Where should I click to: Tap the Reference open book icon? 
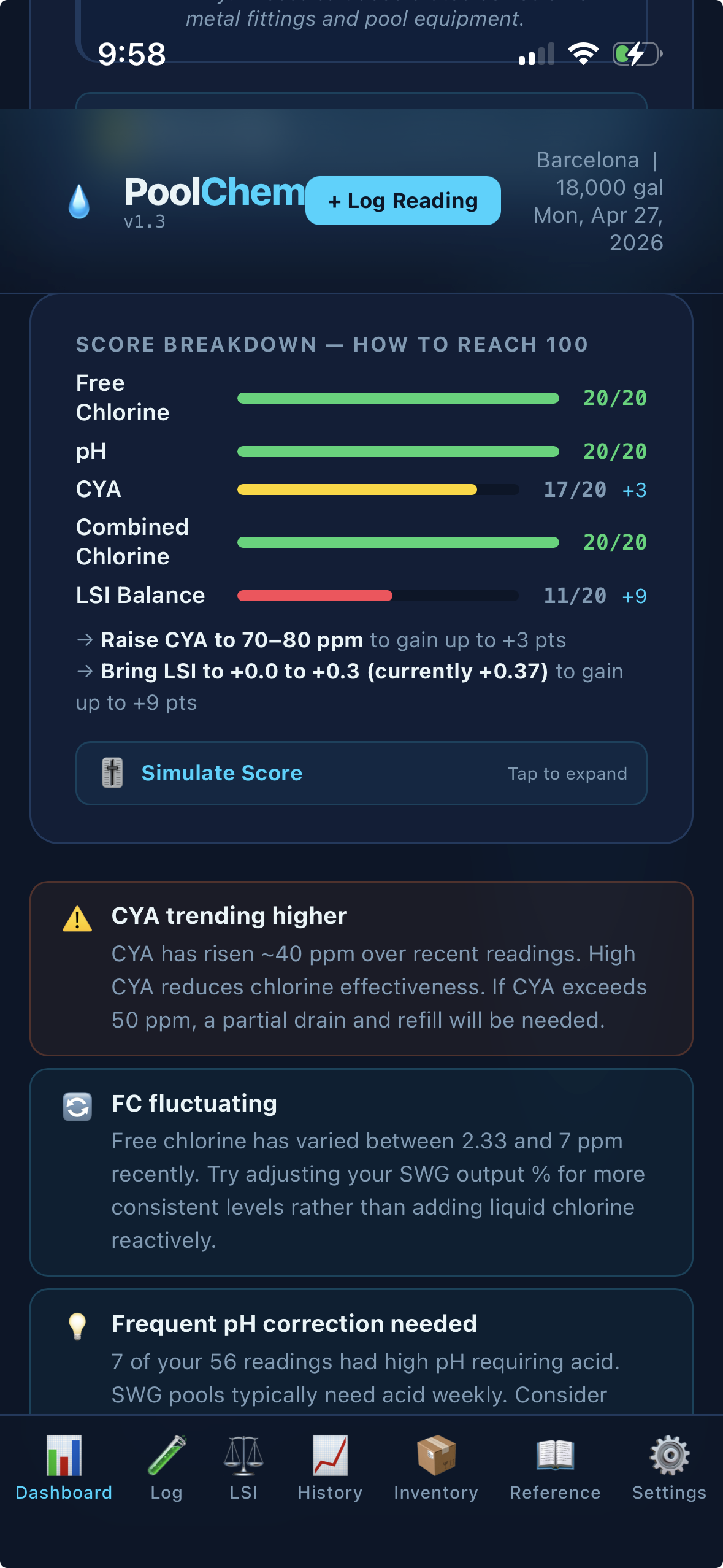pyautogui.click(x=555, y=1455)
